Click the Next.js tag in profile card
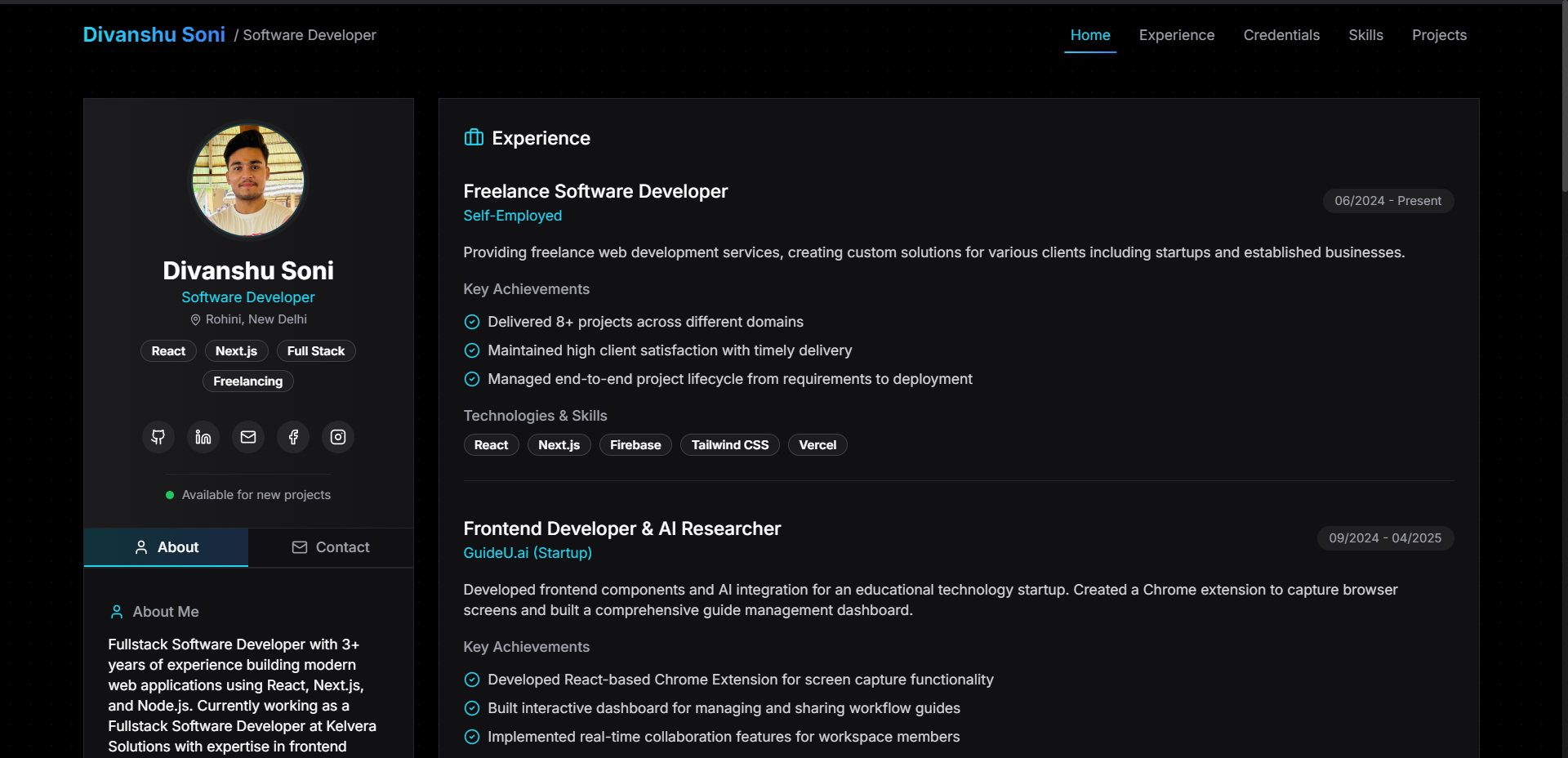Image resolution: width=1568 pixels, height=758 pixels. point(236,351)
